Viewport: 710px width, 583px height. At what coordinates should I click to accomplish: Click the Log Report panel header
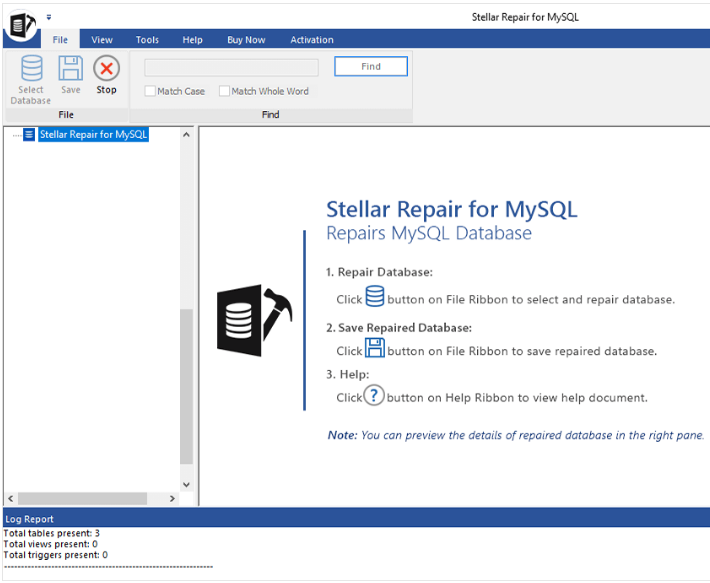pyautogui.click(x=356, y=519)
